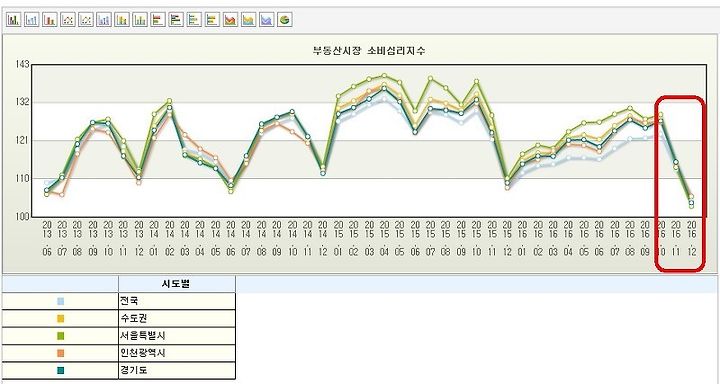The image size is (720, 384).
Task: Click the green 서울특별시 legend swatch
Action: pyautogui.click(x=61, y=336)
